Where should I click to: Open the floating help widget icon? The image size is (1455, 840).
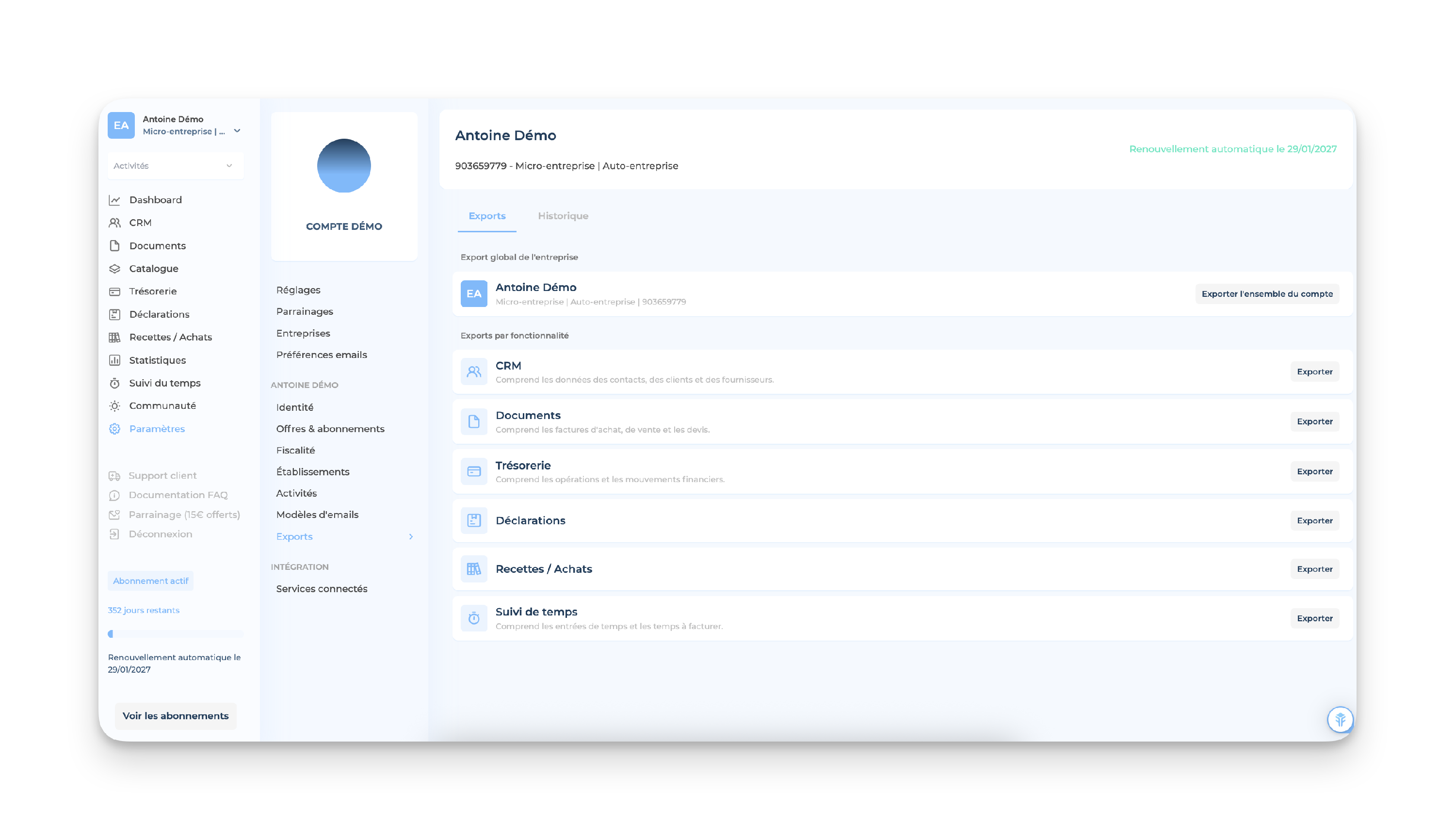click(x=1340, y=719)
